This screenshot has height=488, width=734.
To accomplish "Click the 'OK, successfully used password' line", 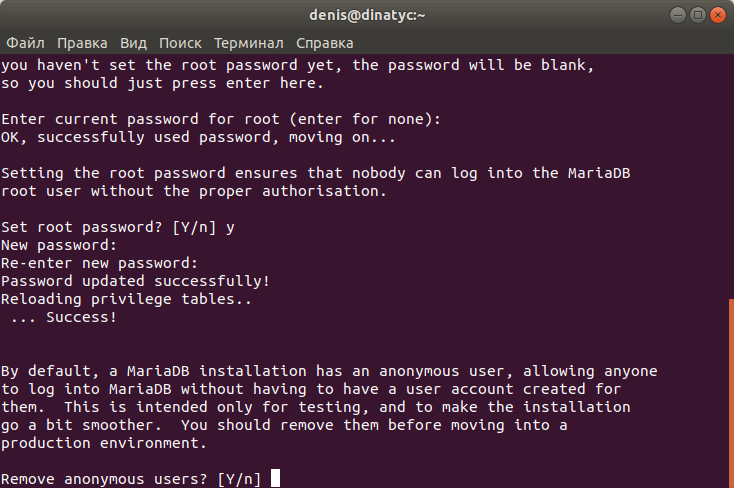I will tap(198, 137).
